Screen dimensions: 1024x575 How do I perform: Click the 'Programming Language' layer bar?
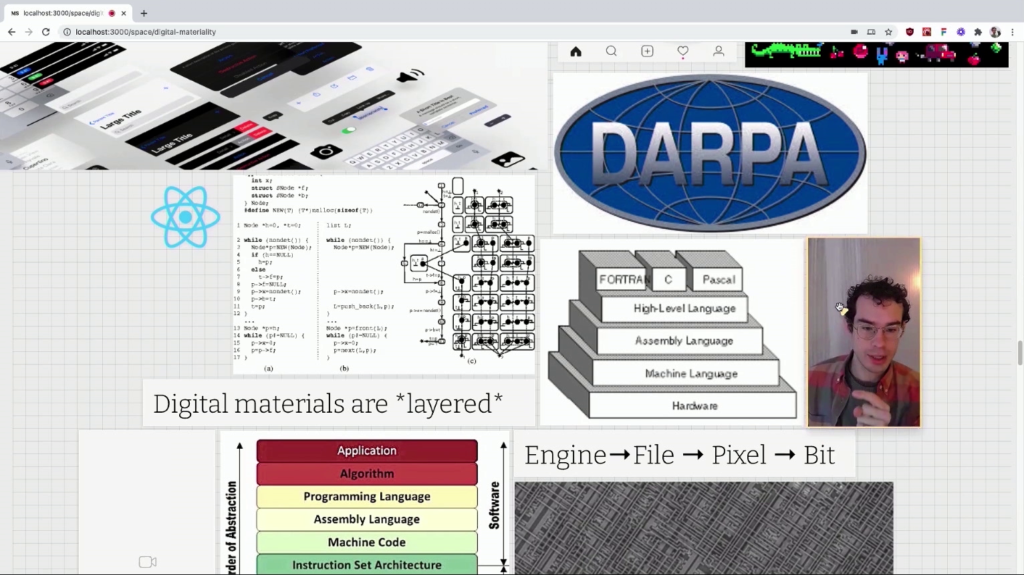pos(367,497)
